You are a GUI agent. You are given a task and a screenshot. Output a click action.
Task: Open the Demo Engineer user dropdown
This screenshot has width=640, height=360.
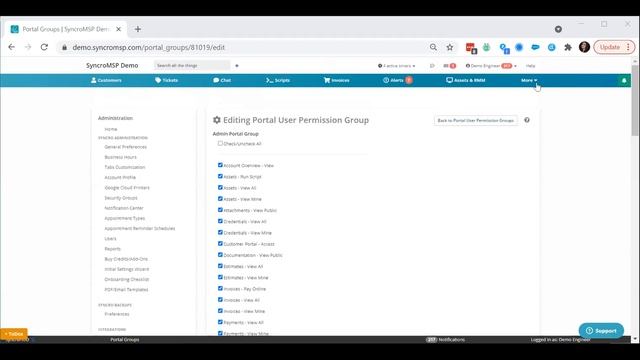[491, 66]
